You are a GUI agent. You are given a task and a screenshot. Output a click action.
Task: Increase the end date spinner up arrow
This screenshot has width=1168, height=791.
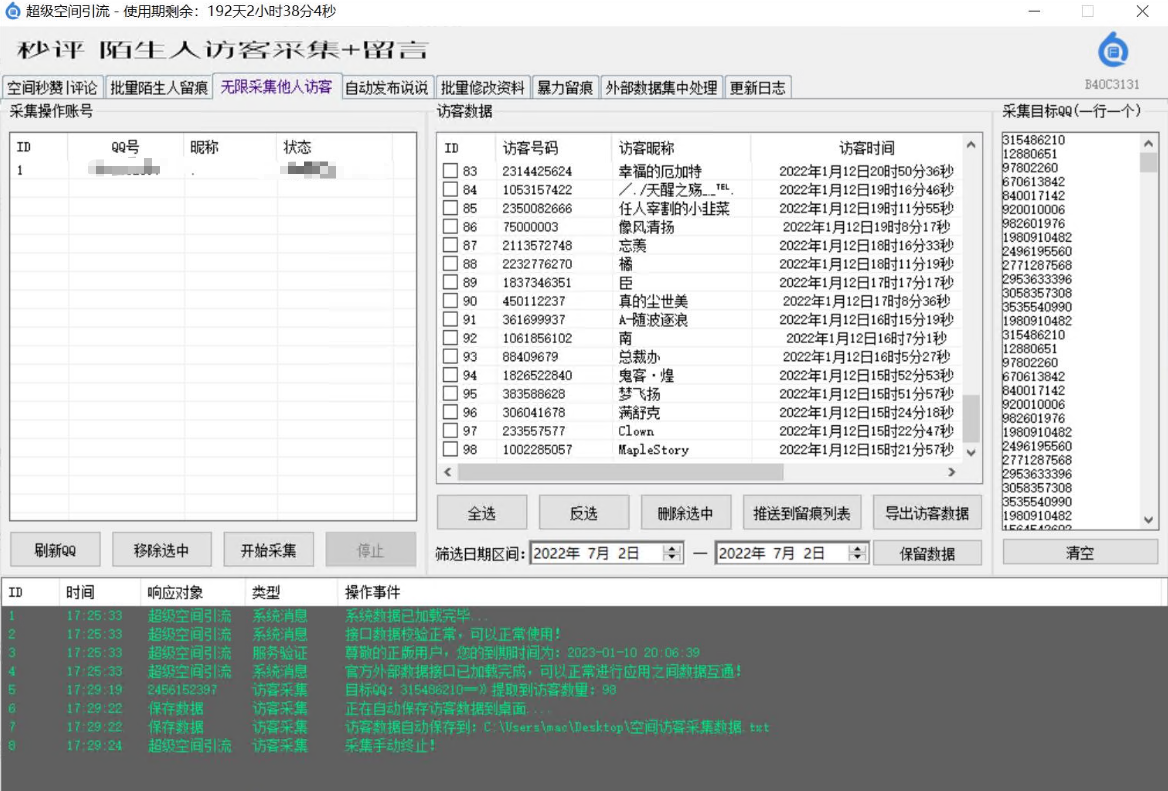click(857, 548)
